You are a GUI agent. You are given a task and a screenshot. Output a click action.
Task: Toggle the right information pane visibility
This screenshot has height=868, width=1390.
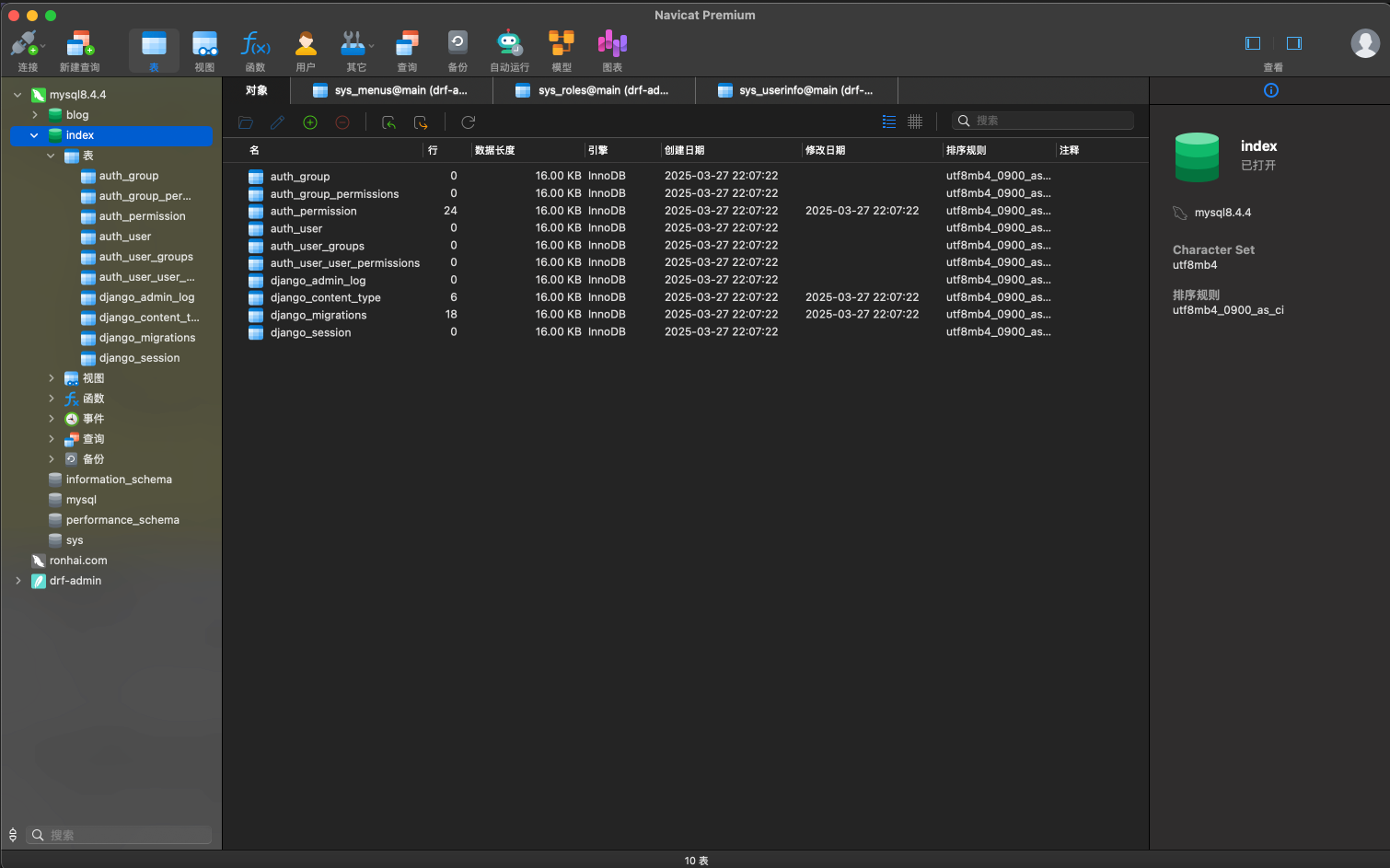[x=1294, y=43]
